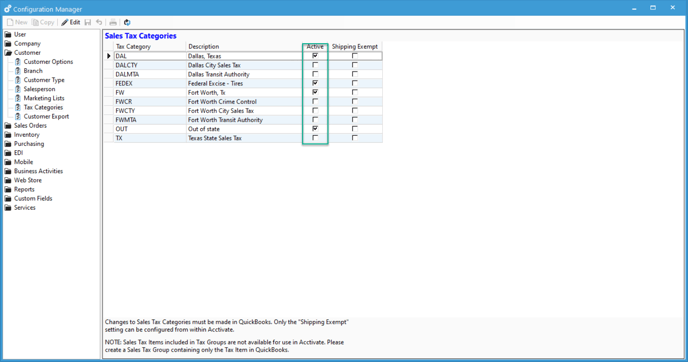Screen dimensions: 688x362
Task: Toggle Active checkbox for FW
Action: pyautogui.click(x=315, y=92)
